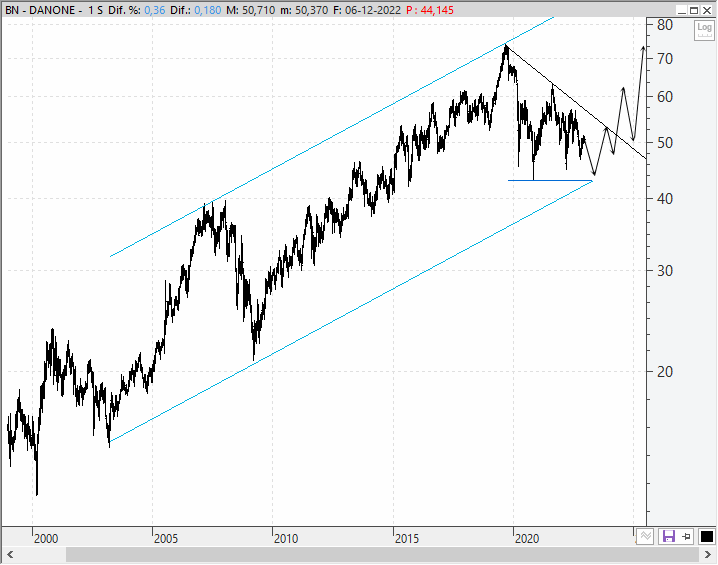Image resolution: width=718 pixels, height=565 pixels.
Task: Click the 30 price axis label
Action: (664, 271)
